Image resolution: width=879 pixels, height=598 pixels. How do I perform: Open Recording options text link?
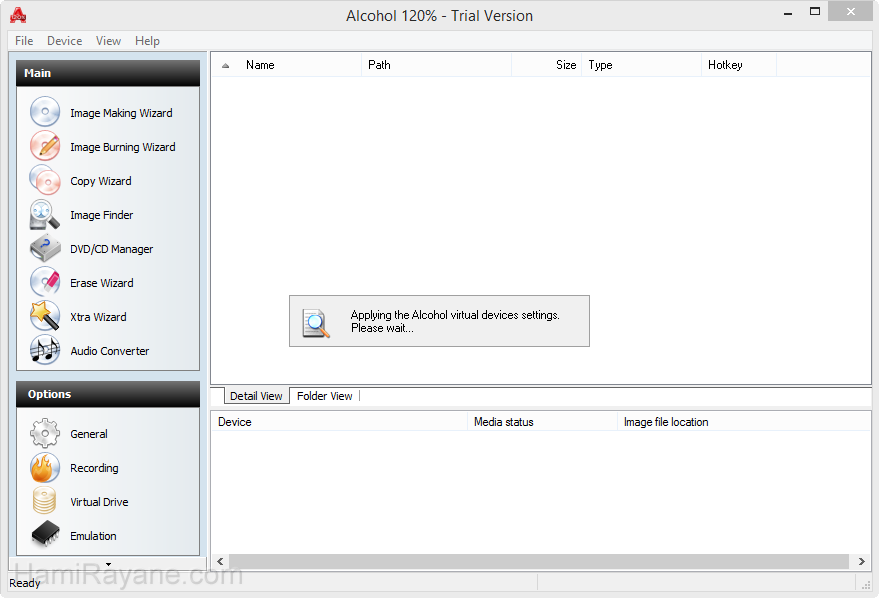click(94, 468)
